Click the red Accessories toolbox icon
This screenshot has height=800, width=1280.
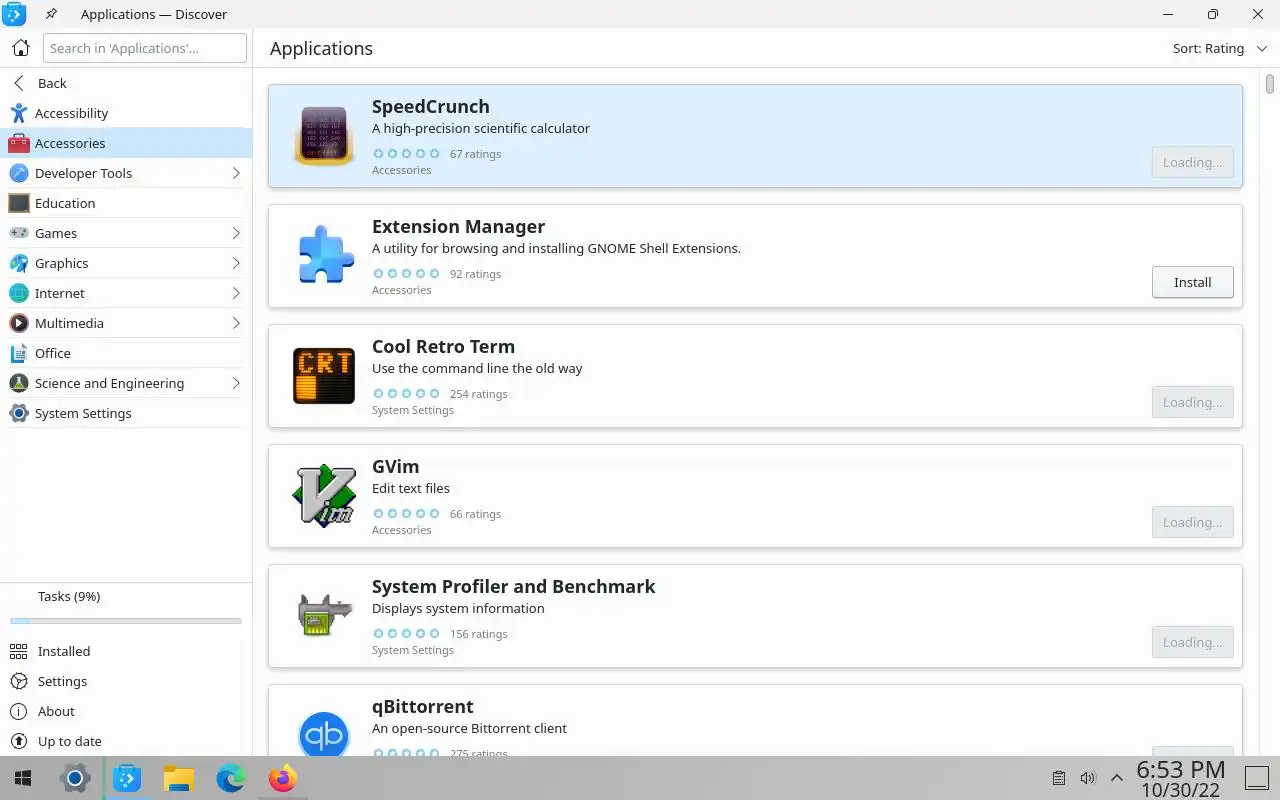[x=19, y=143]
